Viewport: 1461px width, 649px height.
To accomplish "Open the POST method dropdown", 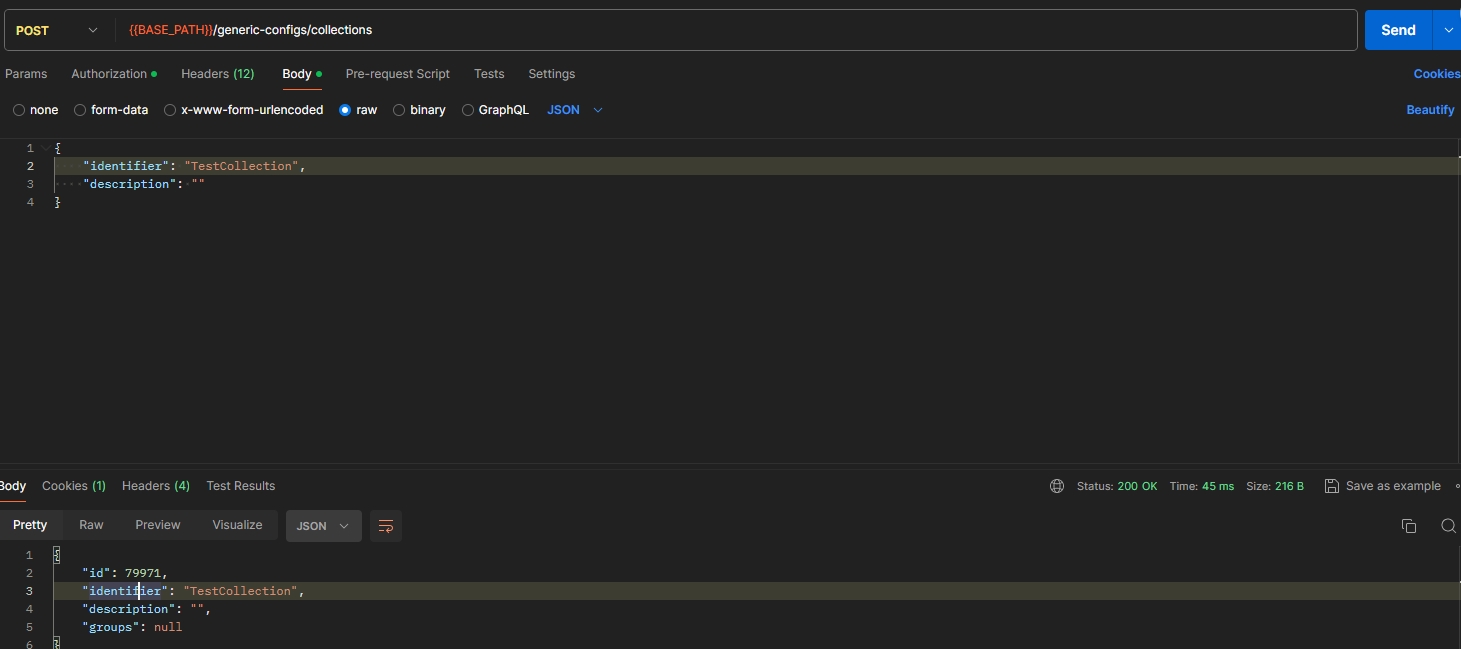I will point(58,30).
